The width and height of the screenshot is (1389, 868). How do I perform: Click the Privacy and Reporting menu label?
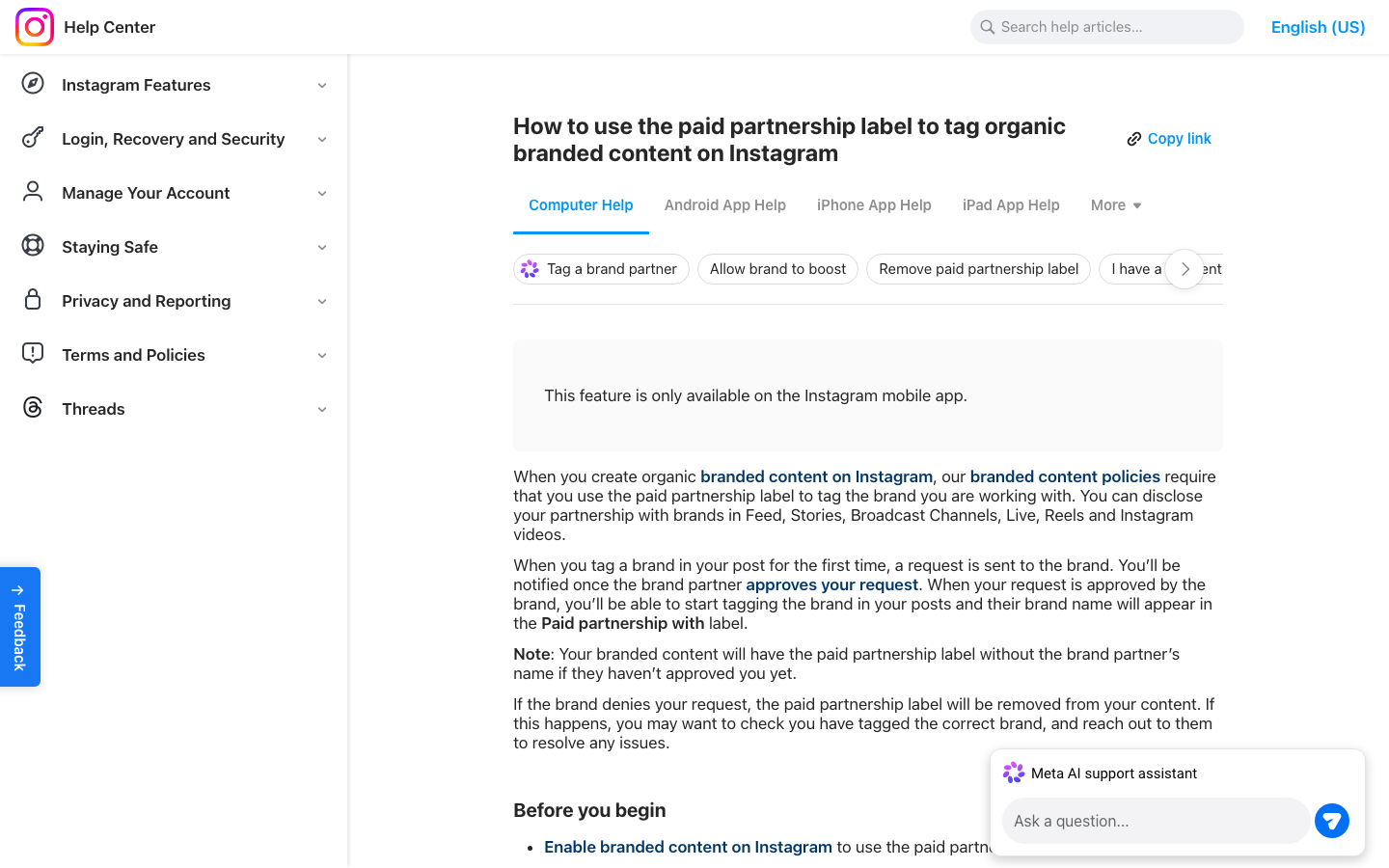pyautogui.click(x=147, y=301)
